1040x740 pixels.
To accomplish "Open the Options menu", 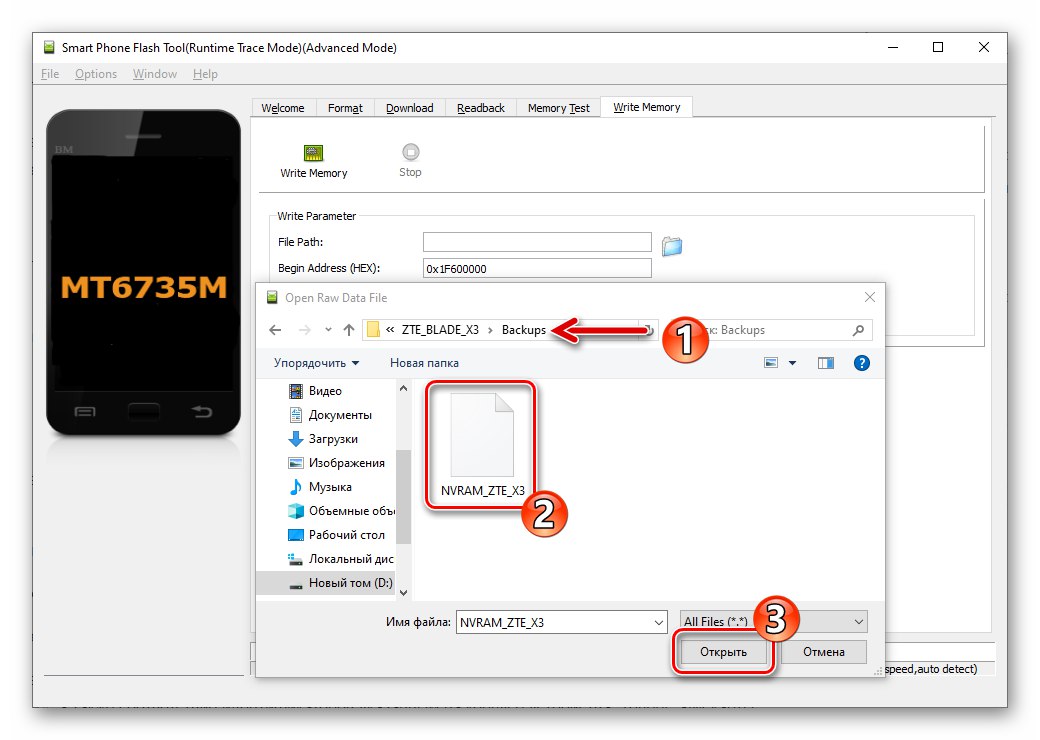I will (x=96, y=74).
